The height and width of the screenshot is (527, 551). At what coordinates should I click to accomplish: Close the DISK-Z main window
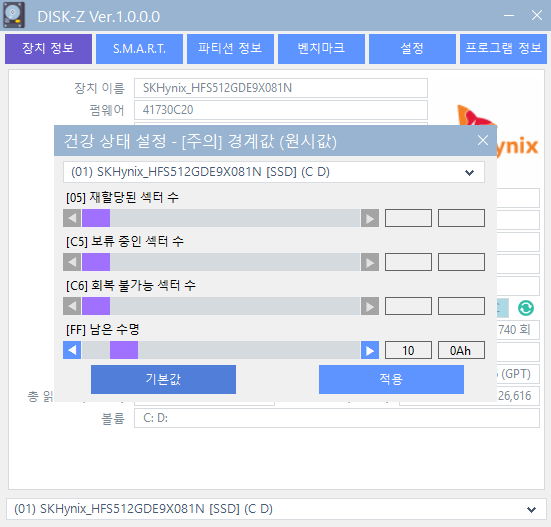coord(537,15)
